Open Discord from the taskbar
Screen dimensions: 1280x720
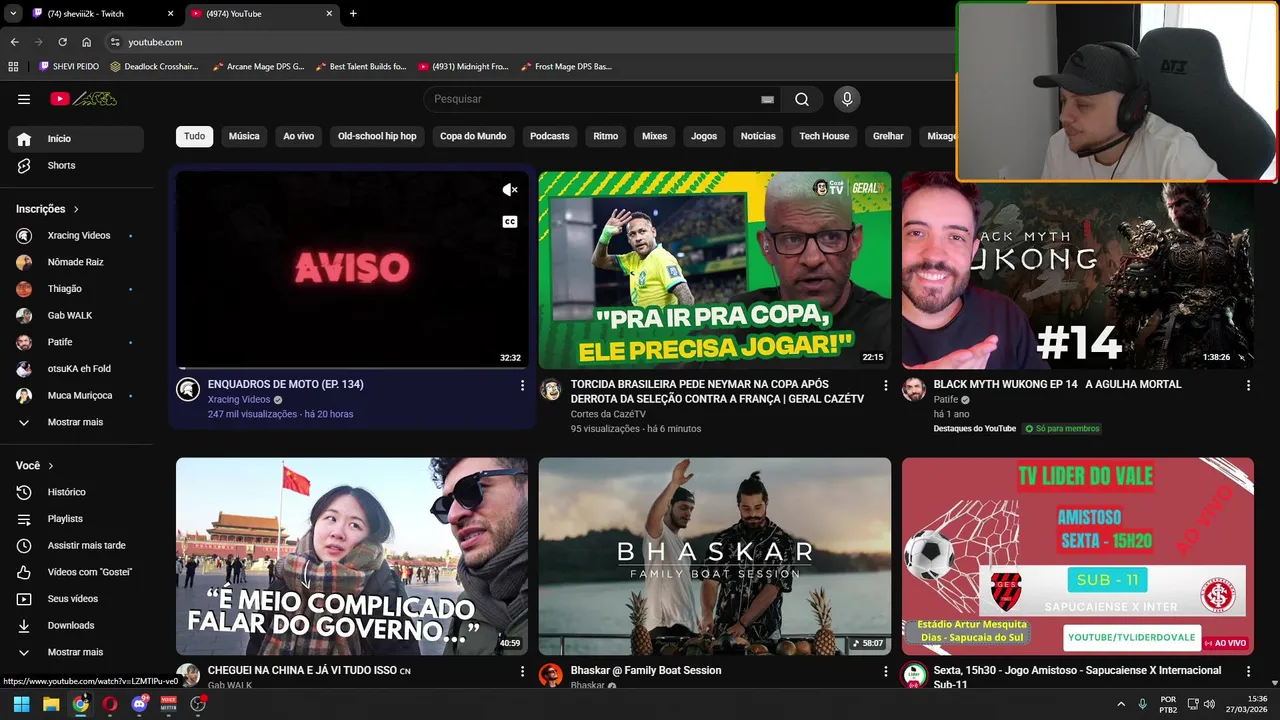(x=139, y=704)
